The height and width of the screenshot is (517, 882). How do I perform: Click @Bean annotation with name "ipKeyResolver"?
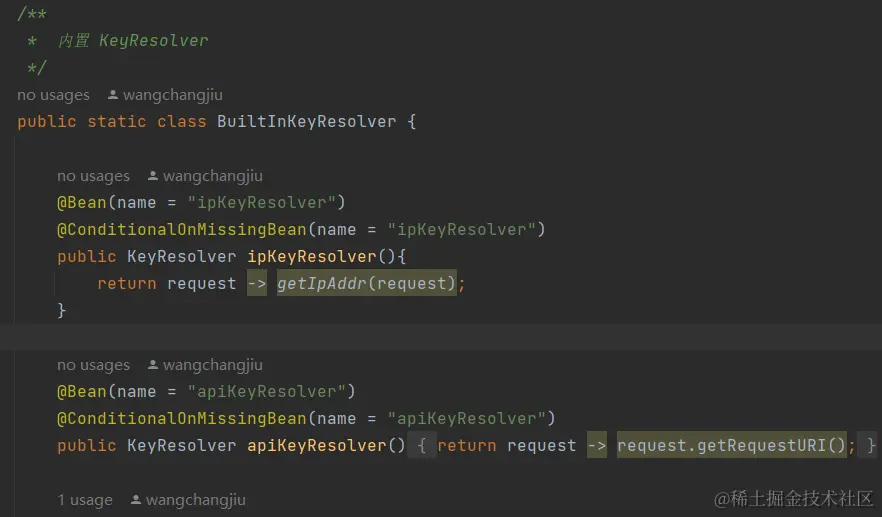point(82,203)
